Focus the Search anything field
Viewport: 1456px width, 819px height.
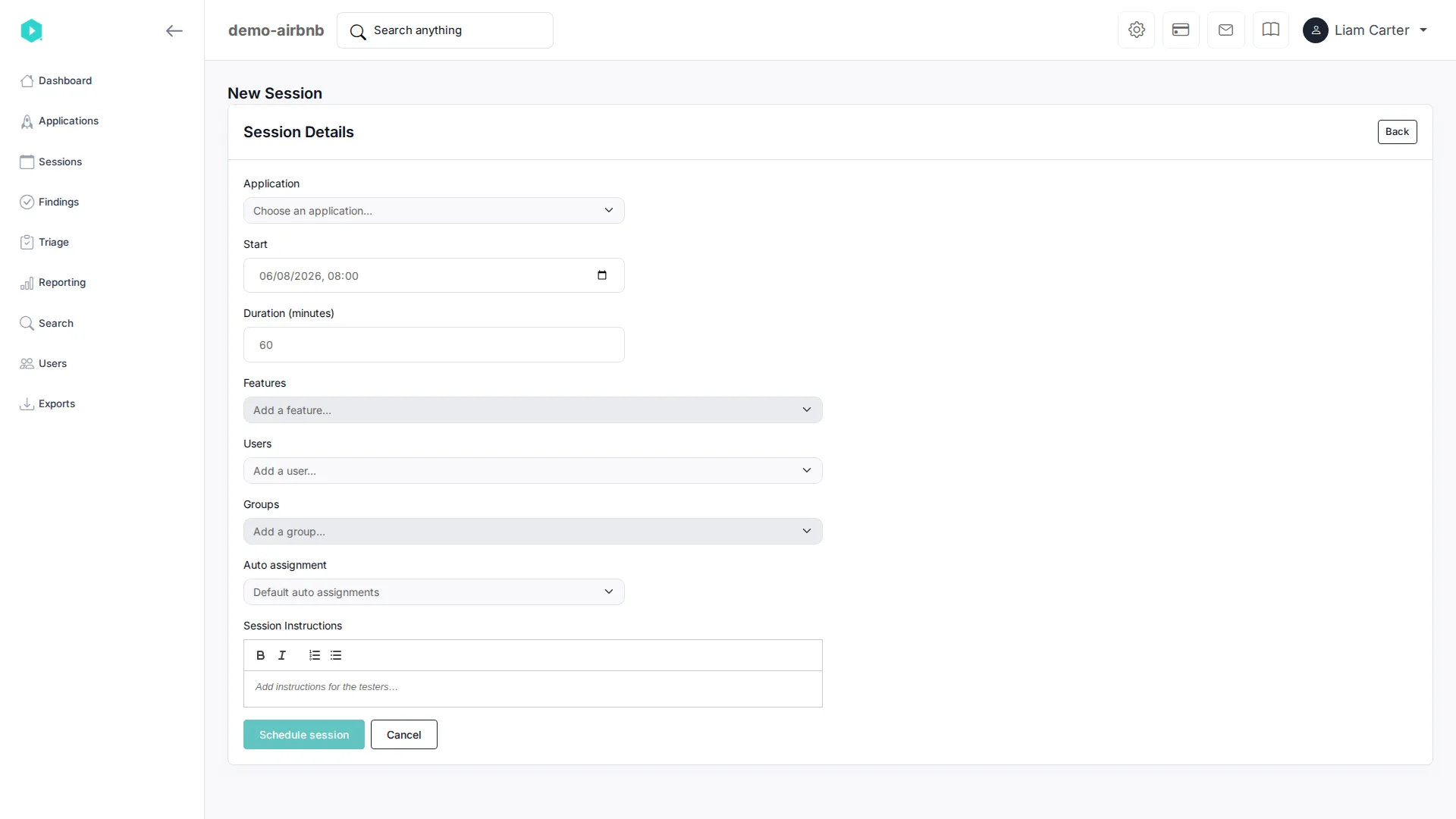[x=445, y=30]
